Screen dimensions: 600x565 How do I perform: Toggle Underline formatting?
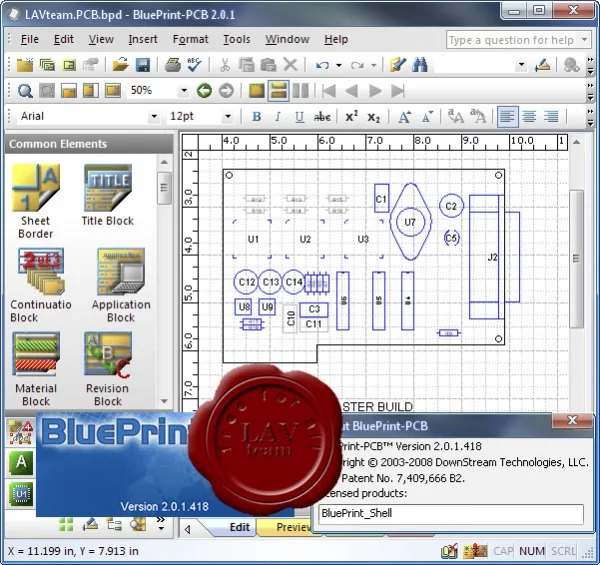click(x=300, y=117)
